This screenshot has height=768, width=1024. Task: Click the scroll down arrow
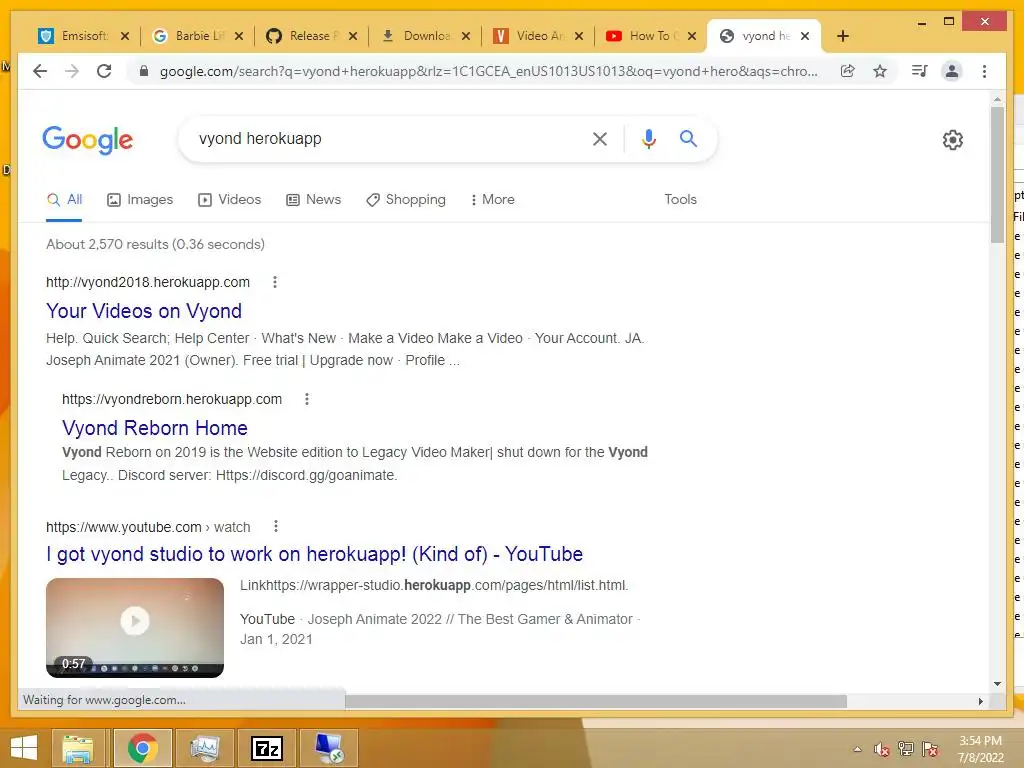[997, 684]
